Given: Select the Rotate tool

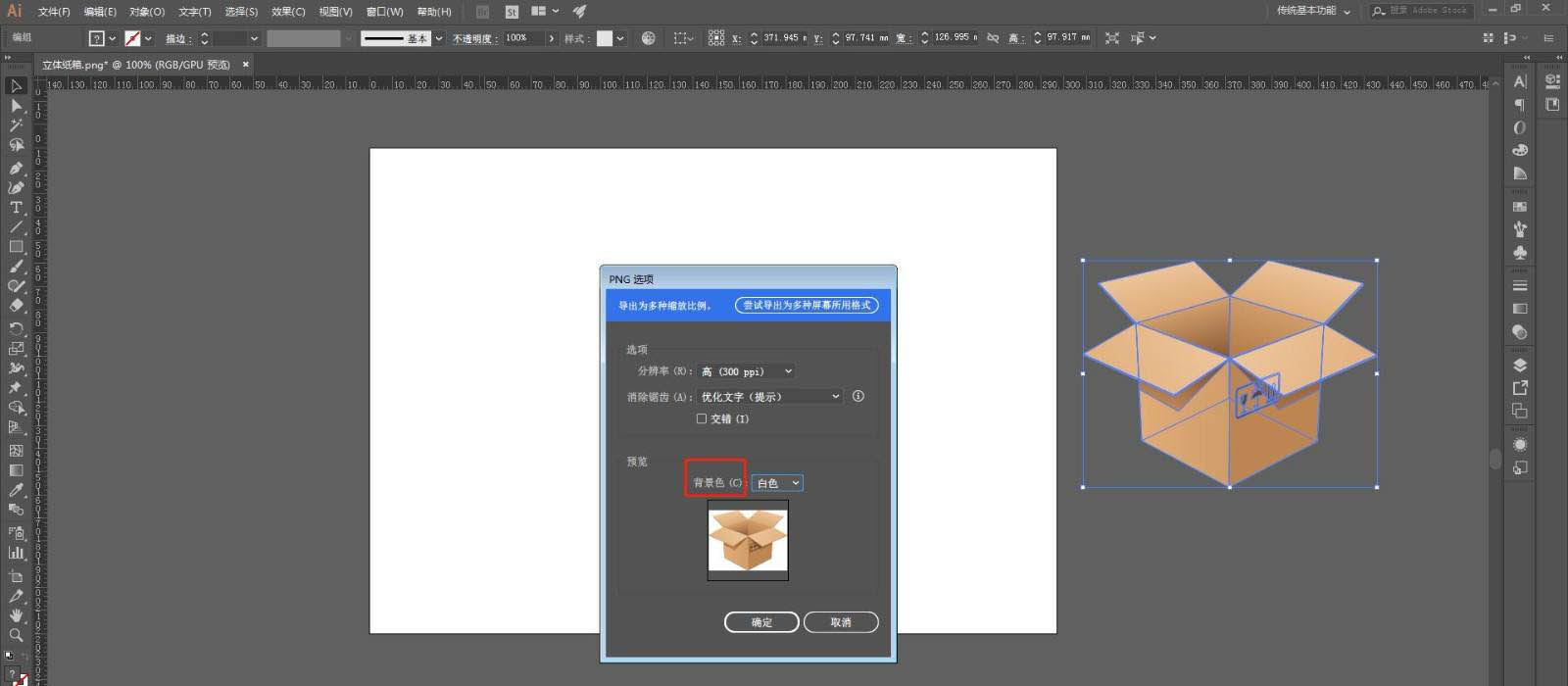Looking at the screenshot, I should [16, 328].
